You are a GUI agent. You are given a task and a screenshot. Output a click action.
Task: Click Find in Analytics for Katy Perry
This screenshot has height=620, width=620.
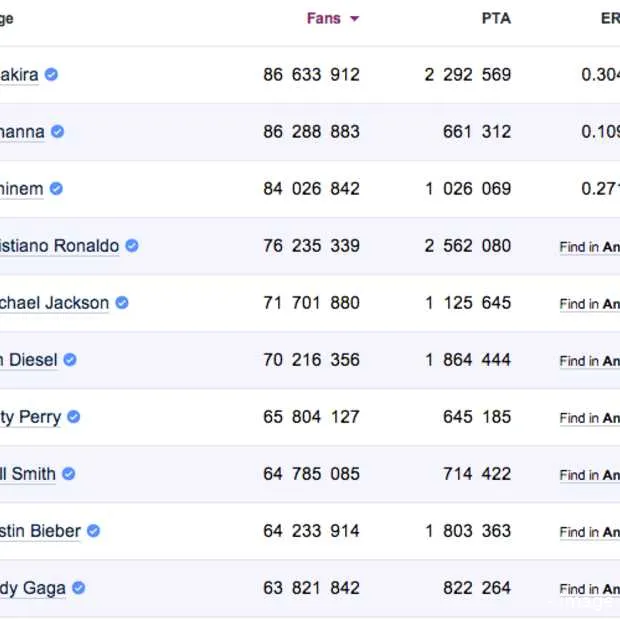point(590,418)
